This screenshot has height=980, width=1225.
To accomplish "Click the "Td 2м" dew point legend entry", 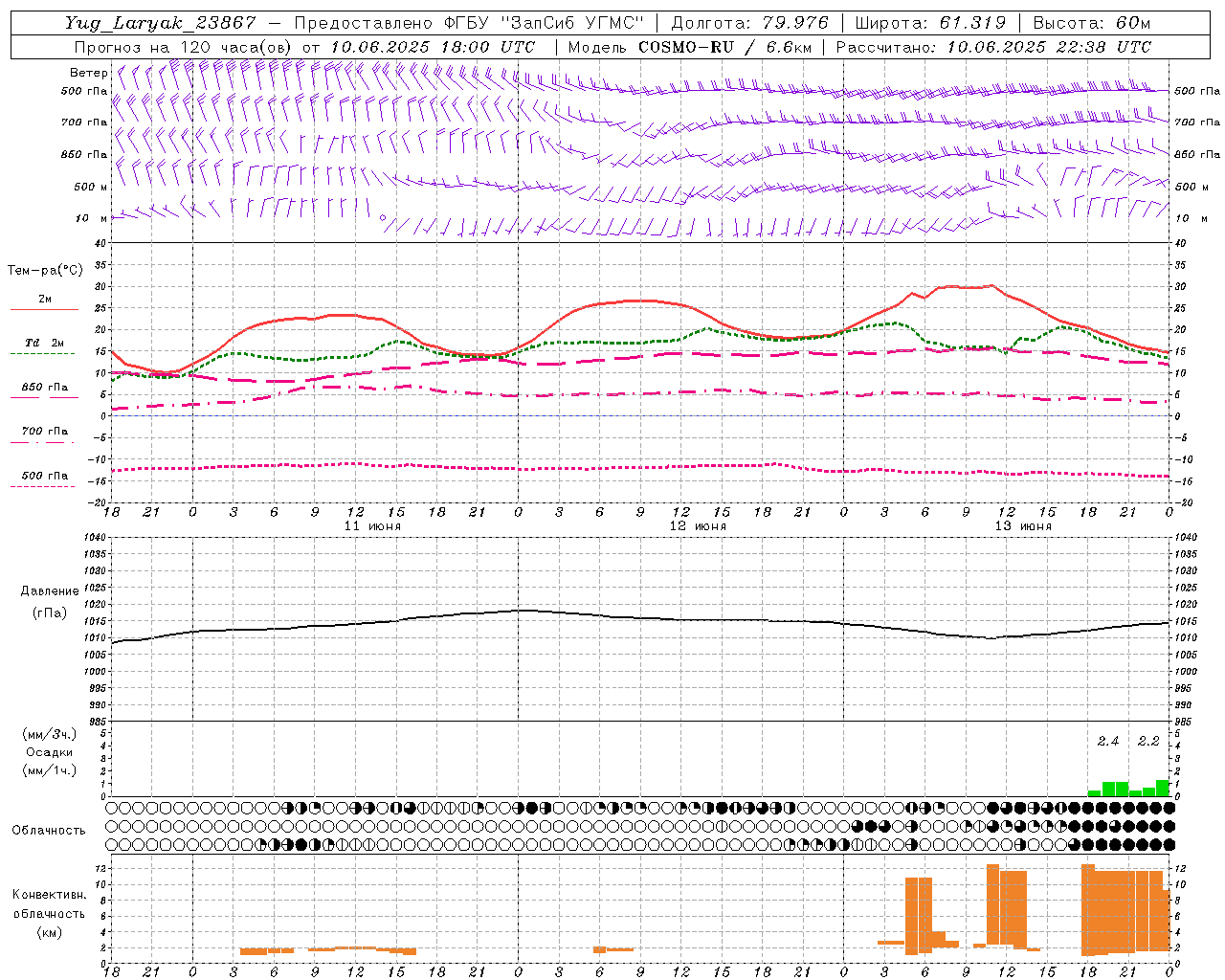I will pos(45,343).
